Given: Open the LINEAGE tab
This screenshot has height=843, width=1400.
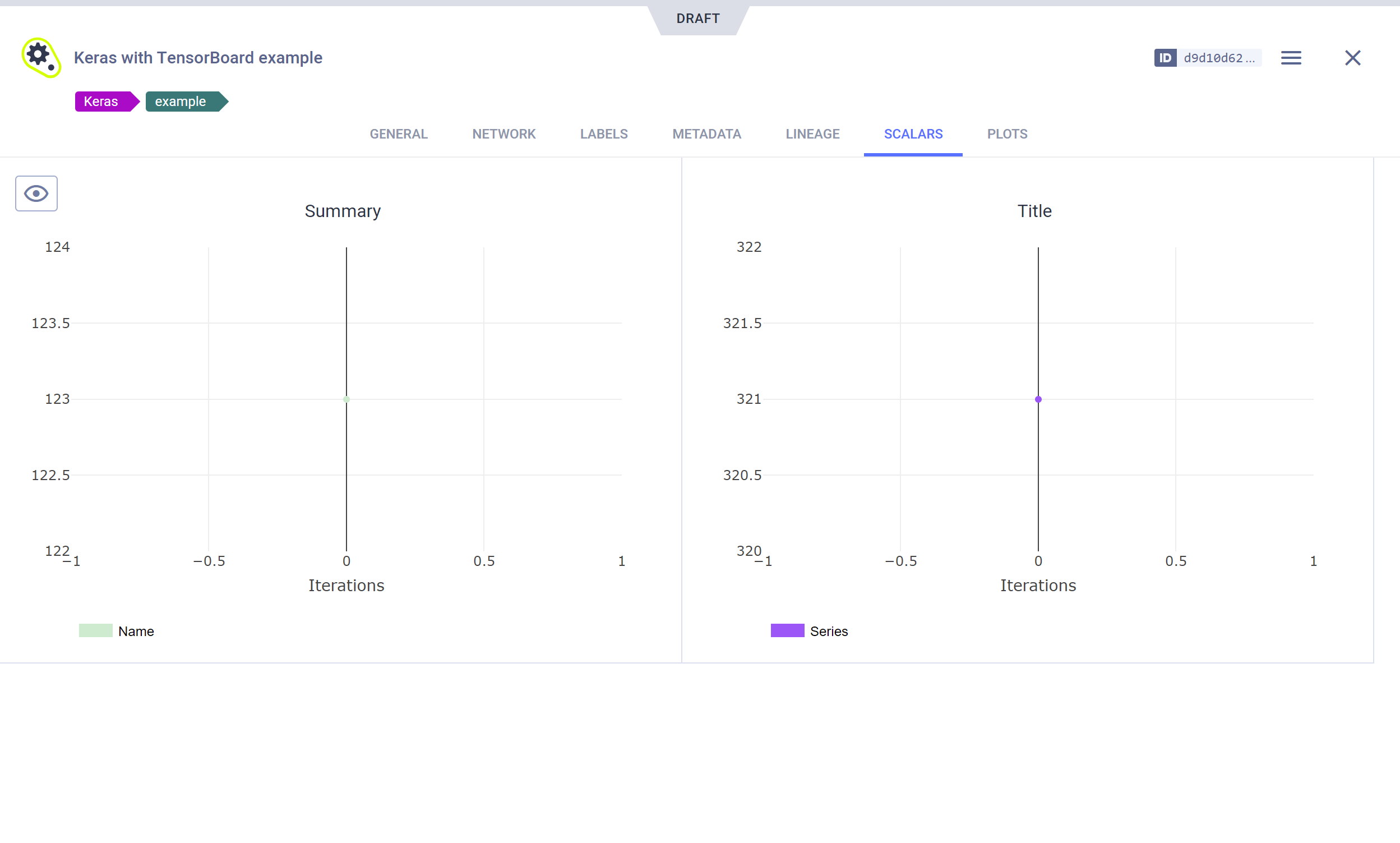Looking at the screenshot, I should tap(812, 134).
